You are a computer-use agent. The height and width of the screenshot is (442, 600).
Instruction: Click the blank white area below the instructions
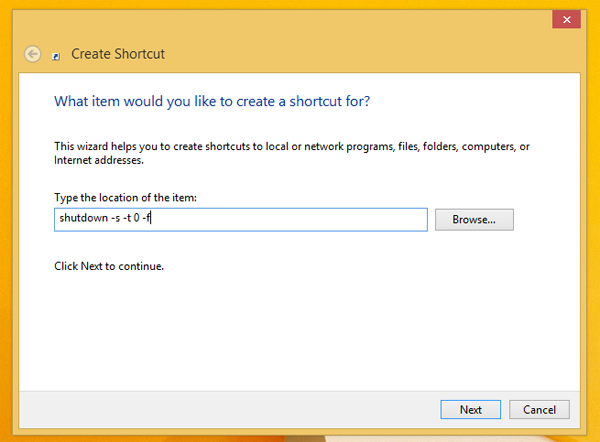point(300,330)
